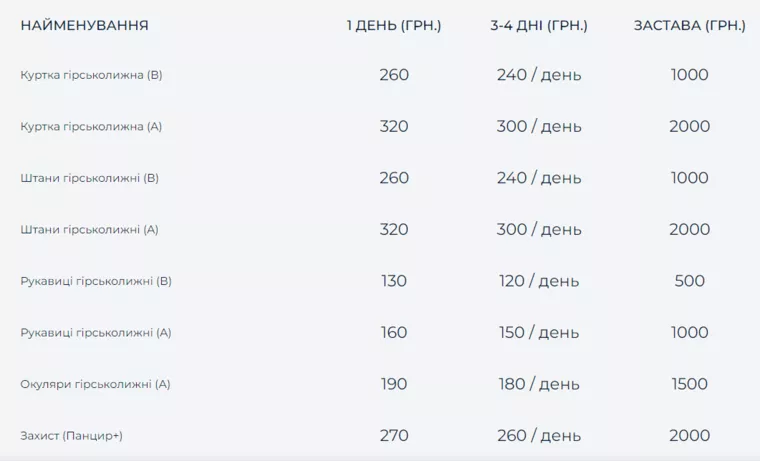Image resolution: width=760 pixels, height=461 pixels.
Task: Select the 160 one-day price cell
Action: [394, 333]
